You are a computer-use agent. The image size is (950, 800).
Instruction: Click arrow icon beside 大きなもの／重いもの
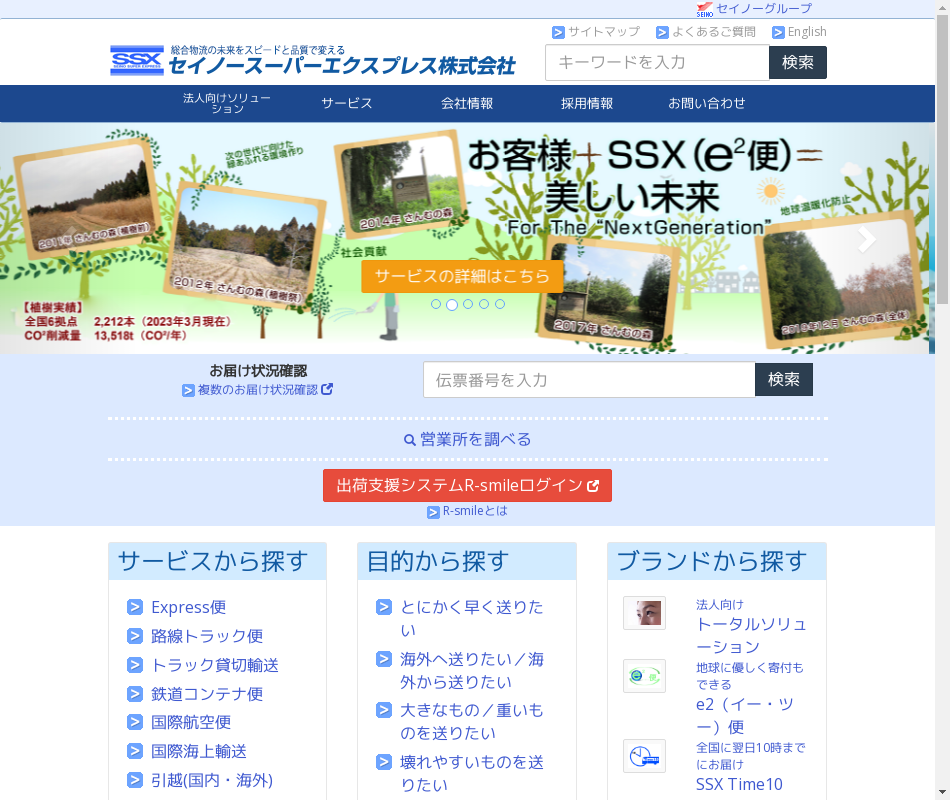(x=384, y=709)
